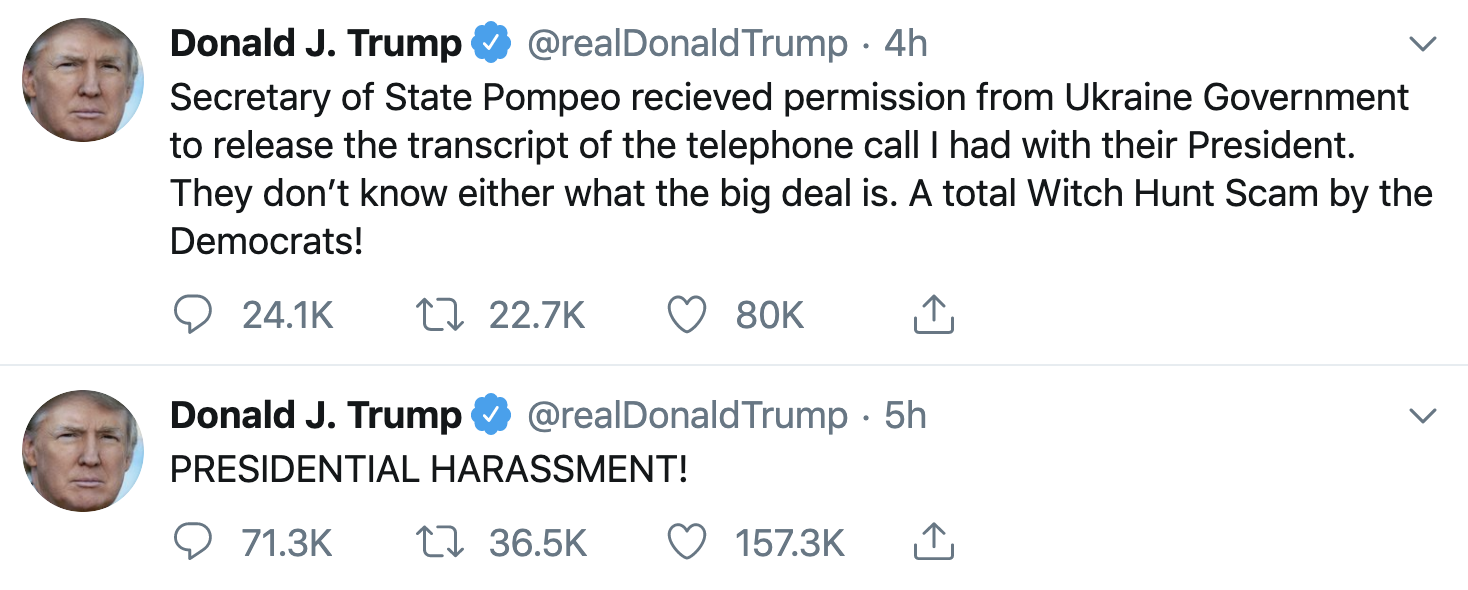
Task: Like the Ukraine transcript tweet
Action: (687, 315)
